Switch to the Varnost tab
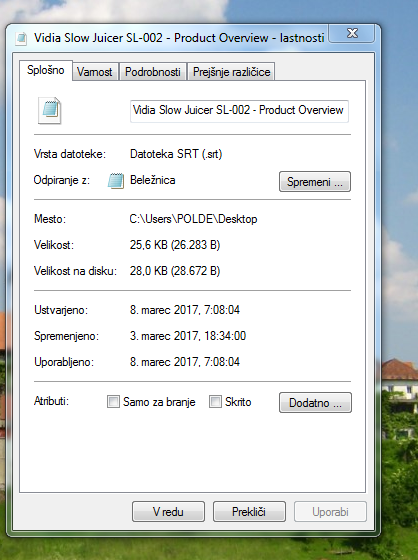Viewport: 418px width, 560px height. [95, 72]
